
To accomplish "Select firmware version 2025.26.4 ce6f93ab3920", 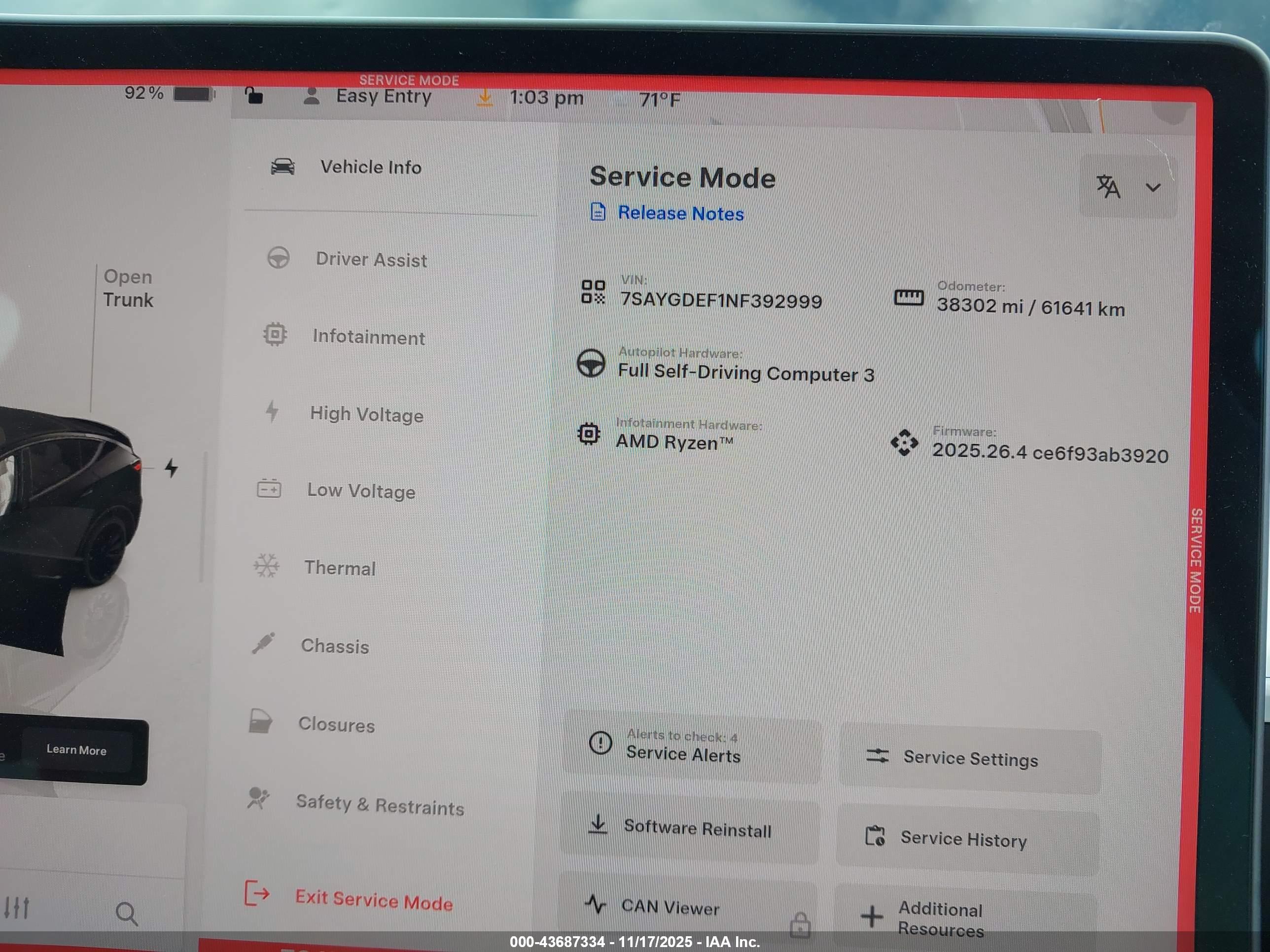I will click(x=1050, y=452).
